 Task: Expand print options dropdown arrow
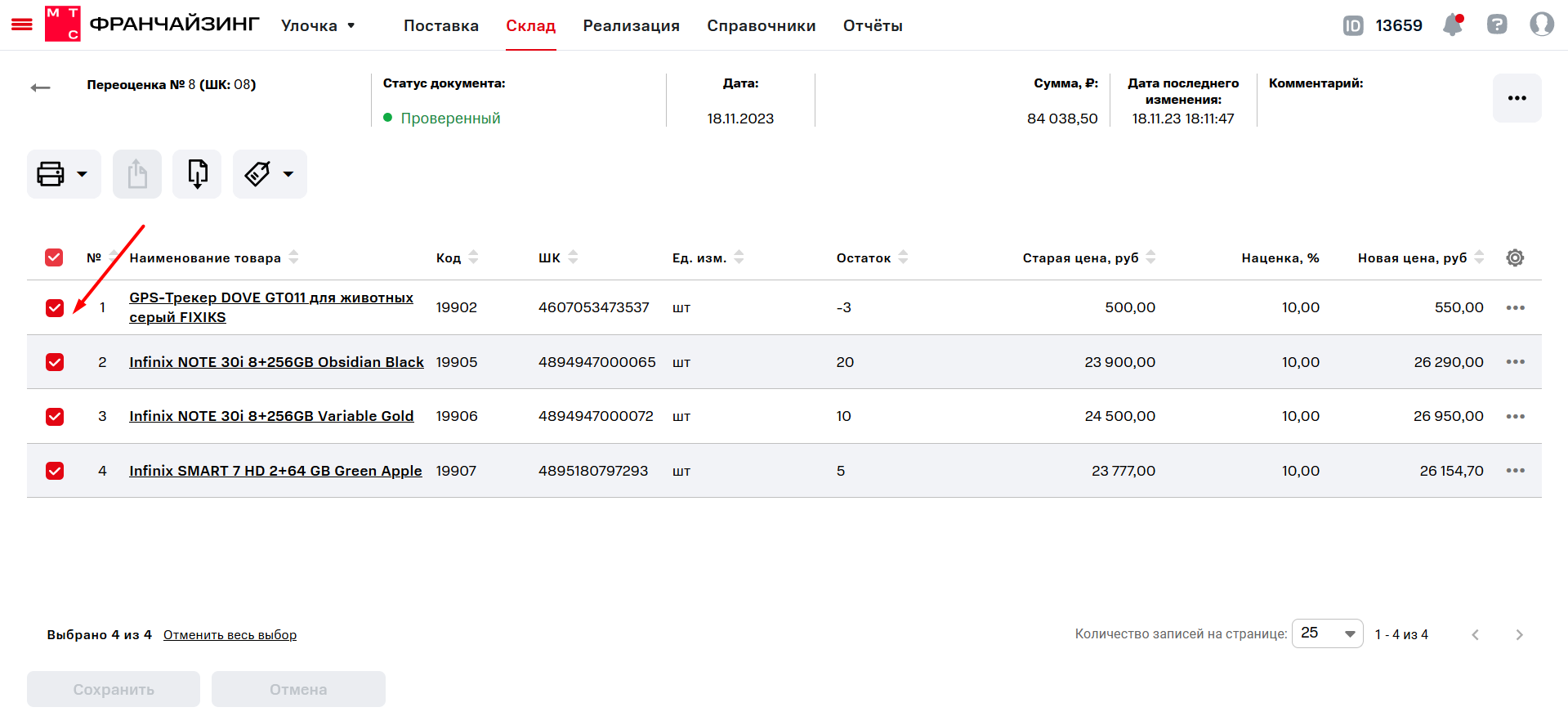(x=82, y=174)
